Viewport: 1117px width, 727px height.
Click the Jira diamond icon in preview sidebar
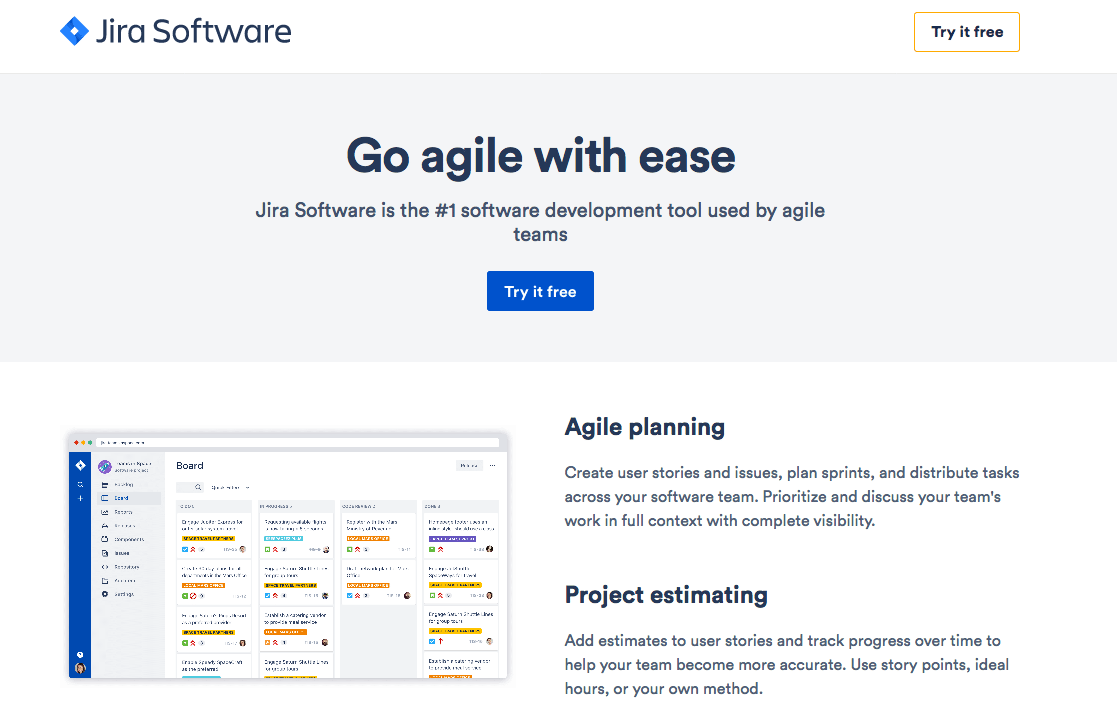pyautogui.click(x=80, y=466)
